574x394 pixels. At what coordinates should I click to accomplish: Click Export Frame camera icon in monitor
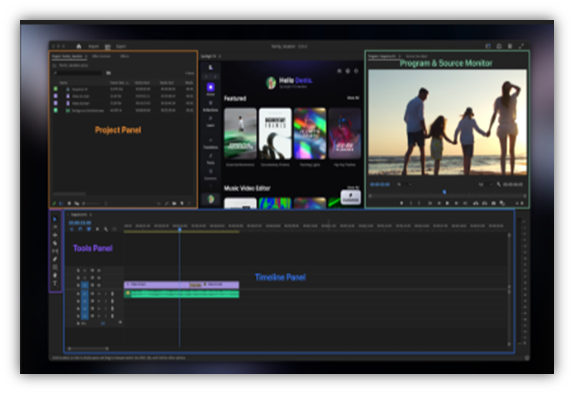(493, 203)
